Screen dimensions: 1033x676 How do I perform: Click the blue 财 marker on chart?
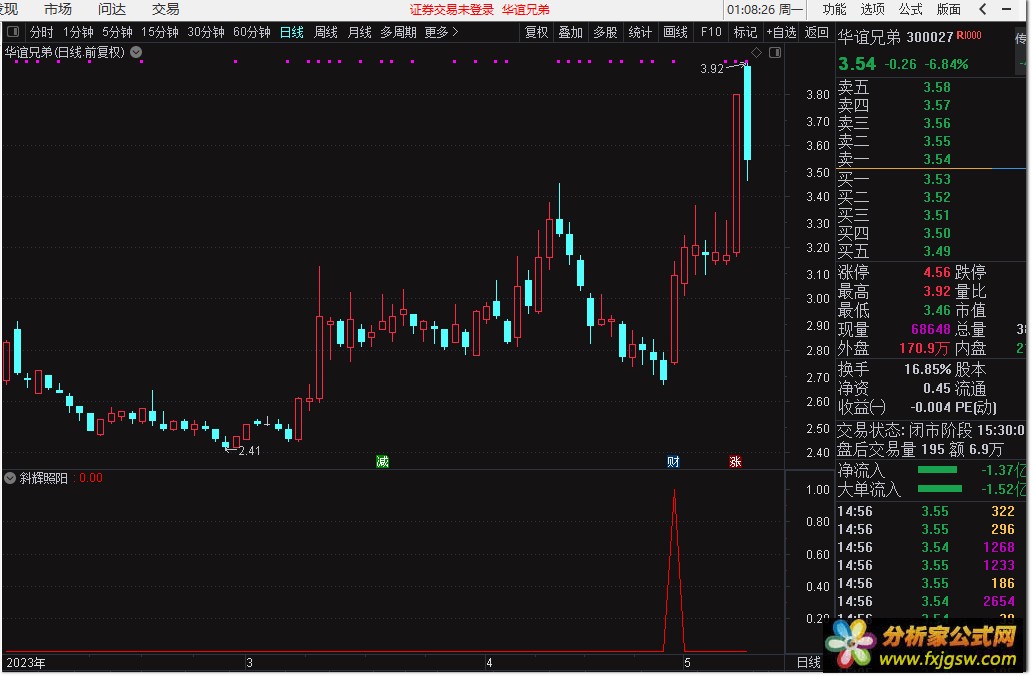pyautogui.click(x=673, y=461)
